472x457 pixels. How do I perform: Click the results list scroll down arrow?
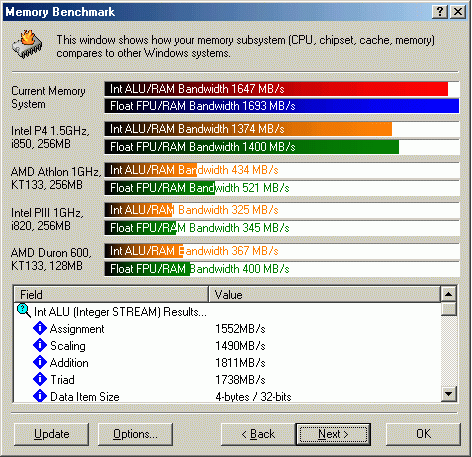449,394
